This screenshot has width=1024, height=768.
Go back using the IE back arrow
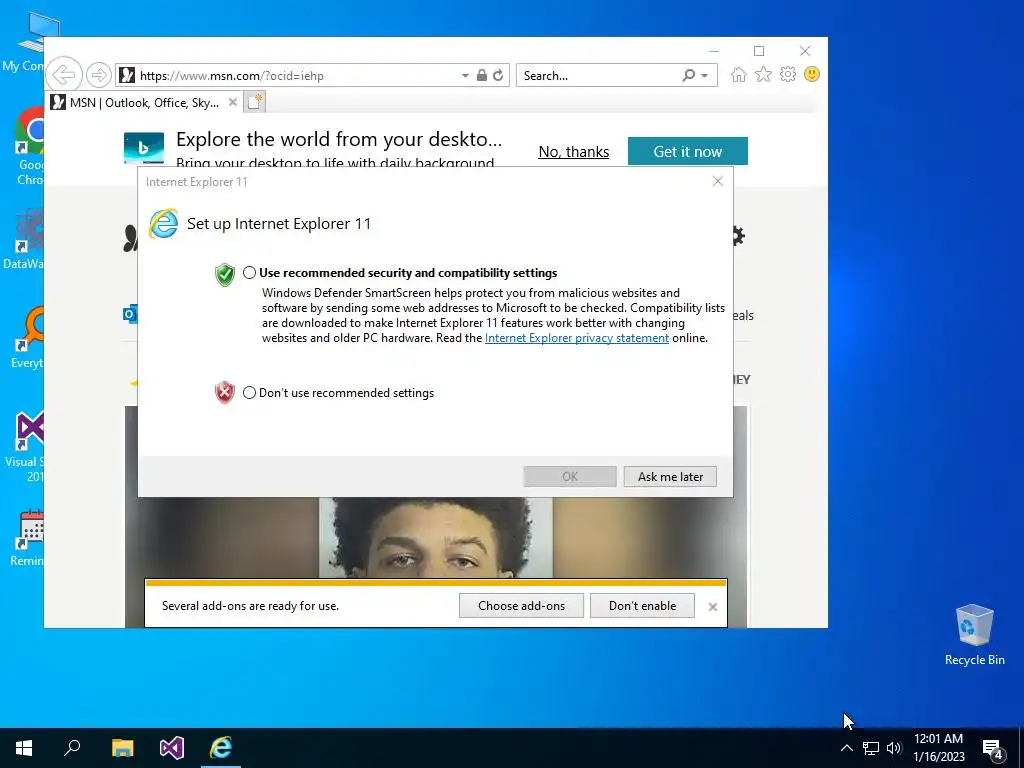click(64, 74)
